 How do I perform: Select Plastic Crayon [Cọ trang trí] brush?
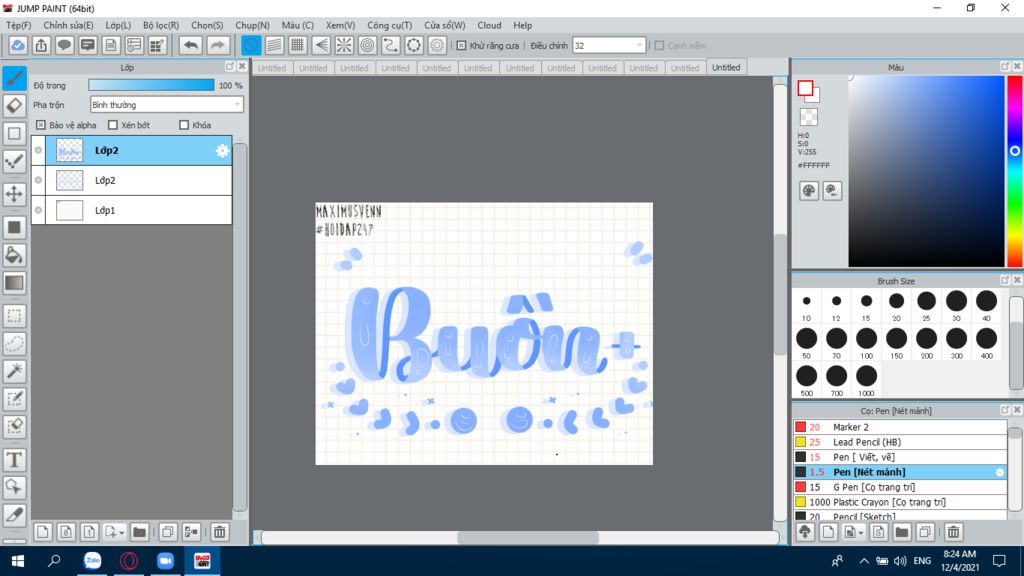click(900, 502)
